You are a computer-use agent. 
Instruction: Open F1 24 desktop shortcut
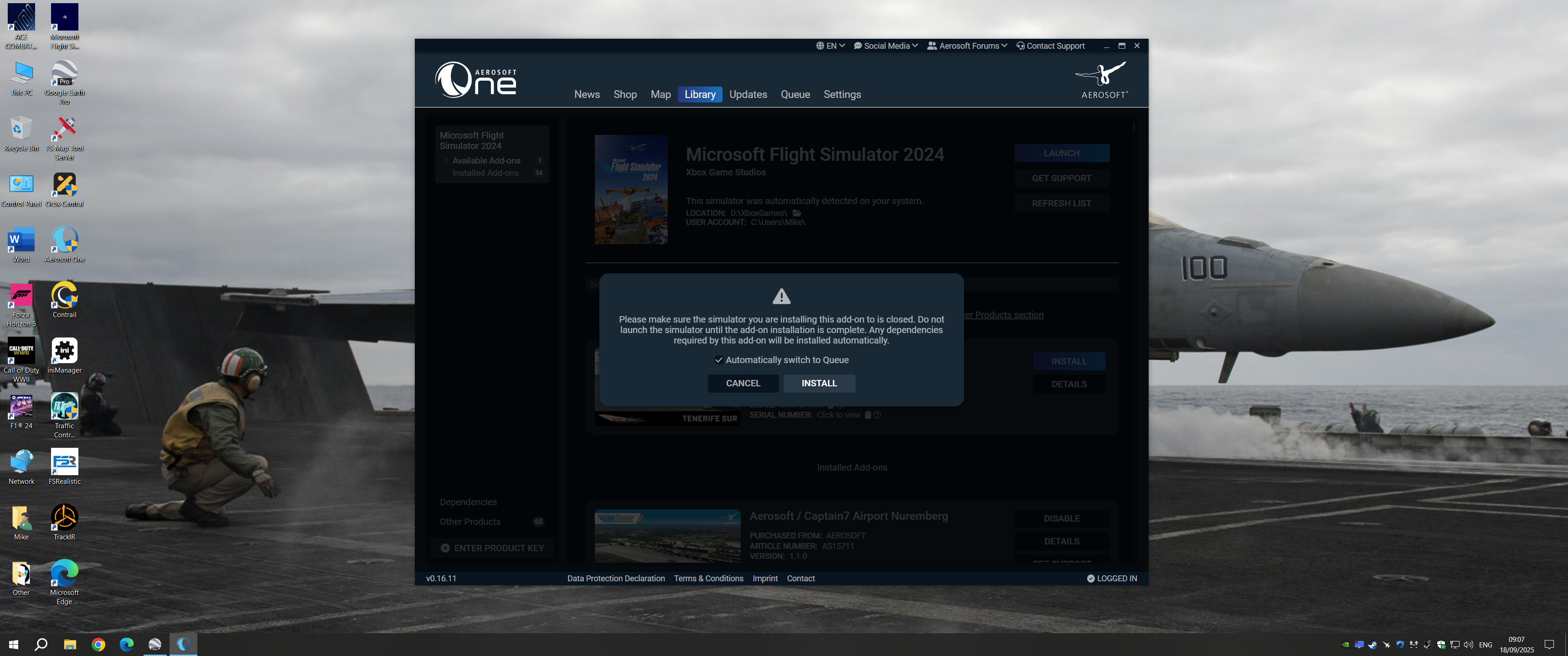(x=21, y=411)
